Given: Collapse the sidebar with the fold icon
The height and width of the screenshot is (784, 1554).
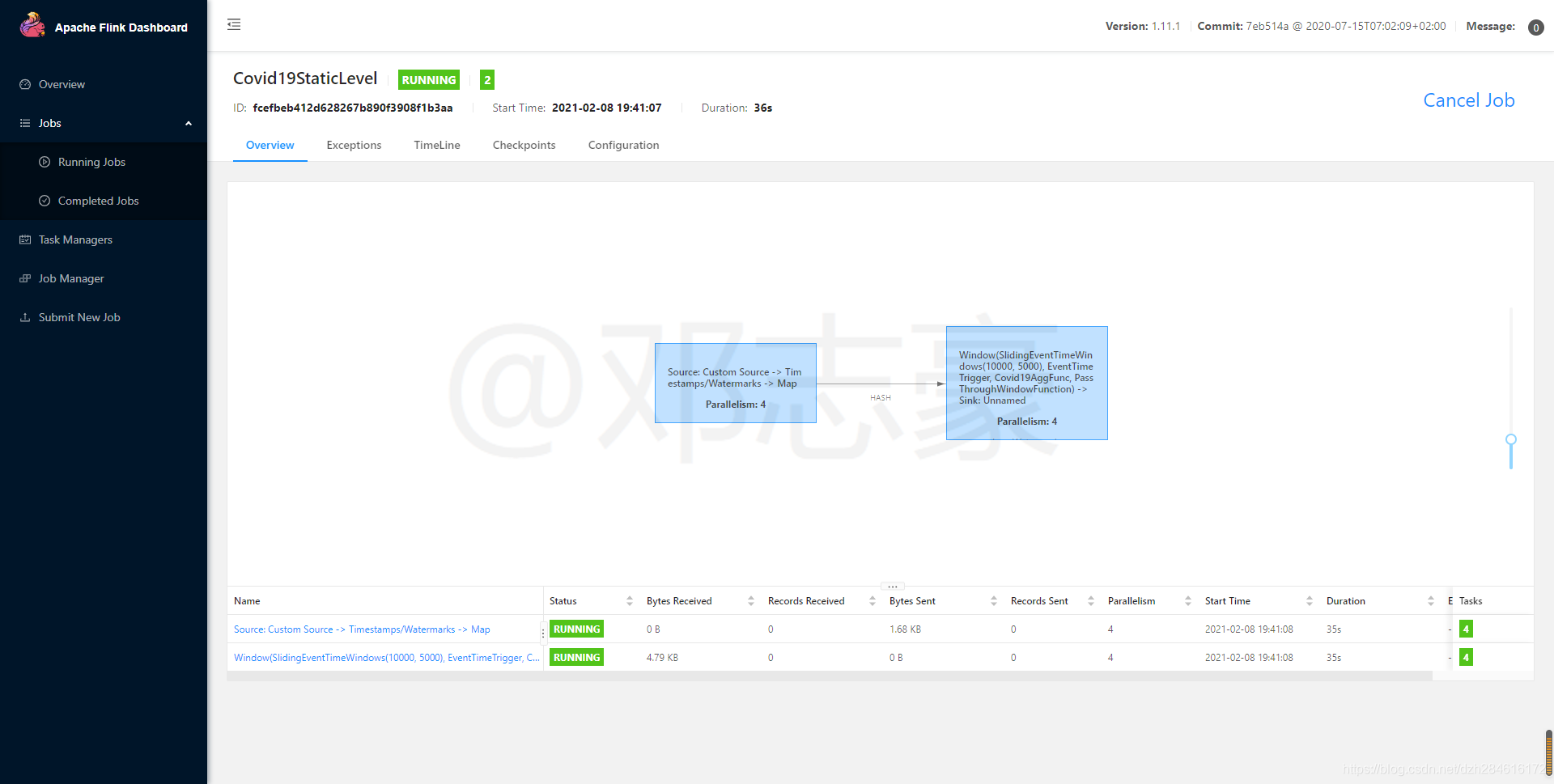Looking at the screenshot, I should (234, 24).
